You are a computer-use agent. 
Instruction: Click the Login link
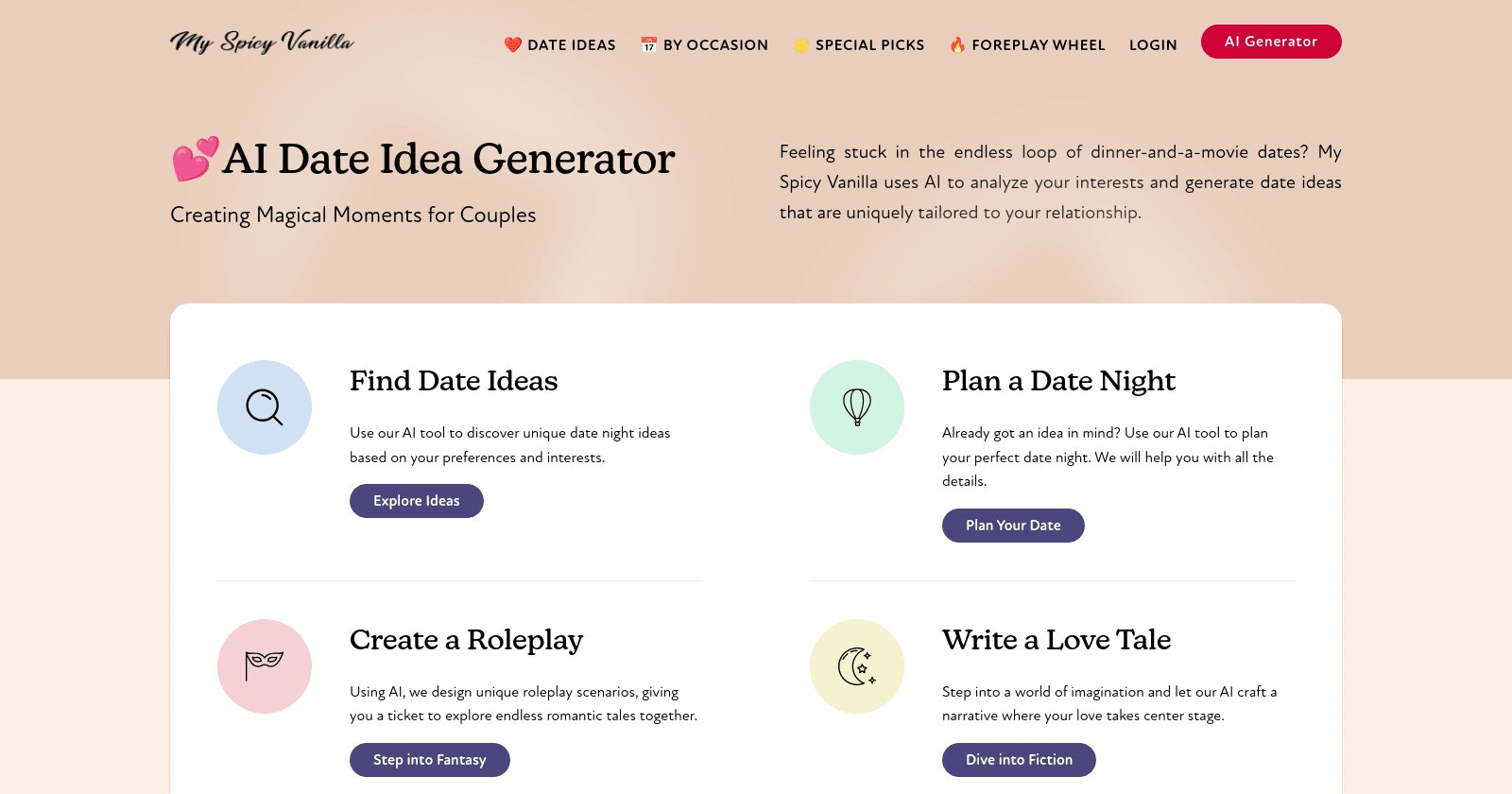point(1153,44)
